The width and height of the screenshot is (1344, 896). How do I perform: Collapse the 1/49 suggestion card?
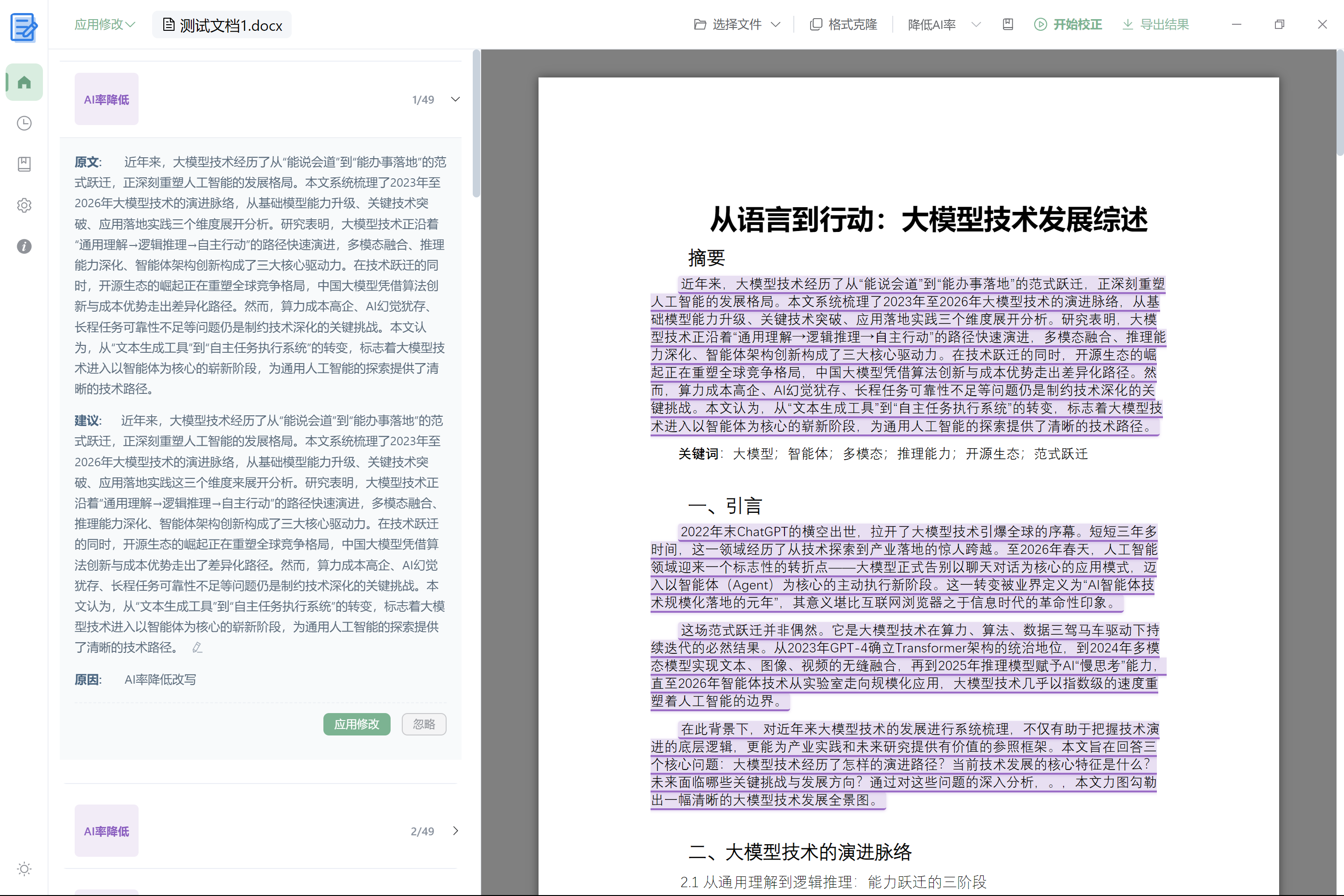pyautogui.click(x=455, y=99)
